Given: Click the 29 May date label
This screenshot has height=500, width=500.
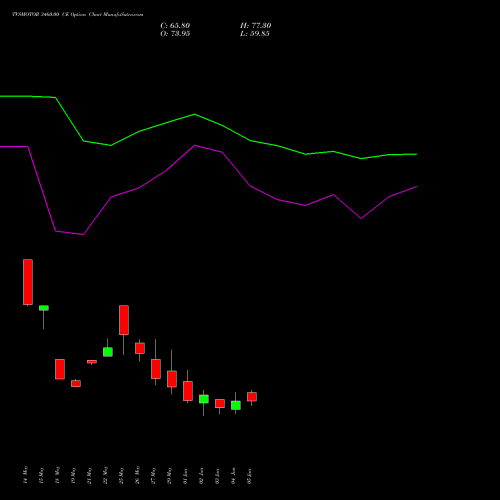Looking at the screenshot, I should click(170, 475).
